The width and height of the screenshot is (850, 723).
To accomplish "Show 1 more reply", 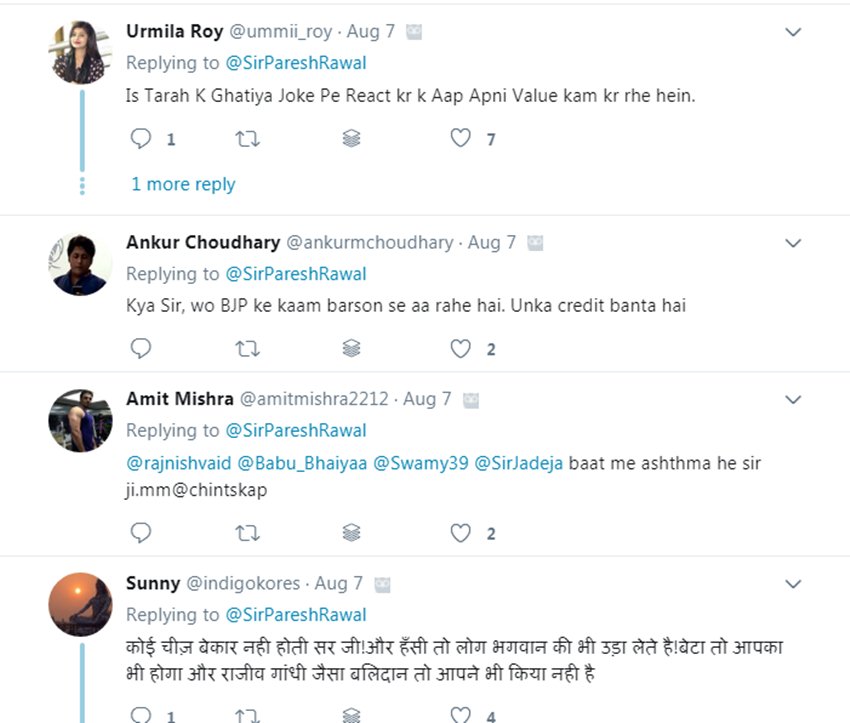I will 183,184.
